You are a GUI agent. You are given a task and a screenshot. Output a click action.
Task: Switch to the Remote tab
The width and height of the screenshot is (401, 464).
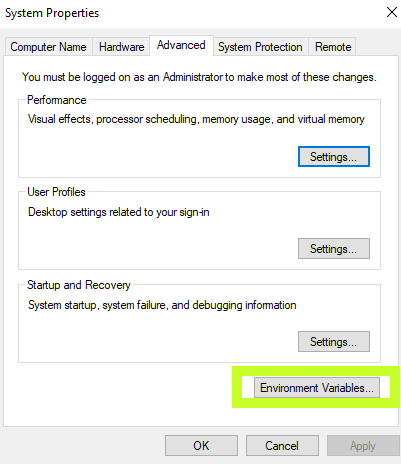coord(333,47)
